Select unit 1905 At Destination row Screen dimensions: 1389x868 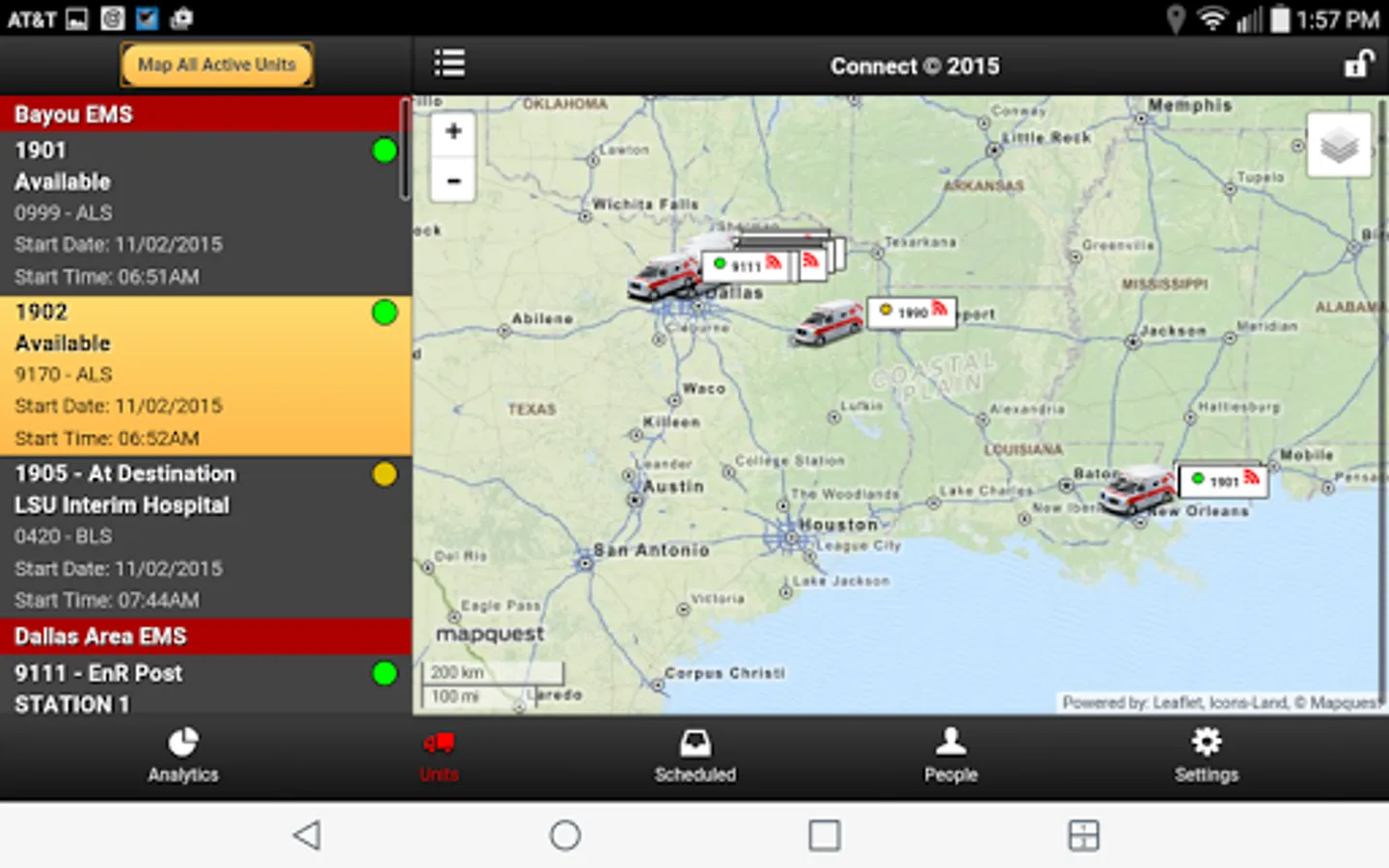tap(205, 537)
